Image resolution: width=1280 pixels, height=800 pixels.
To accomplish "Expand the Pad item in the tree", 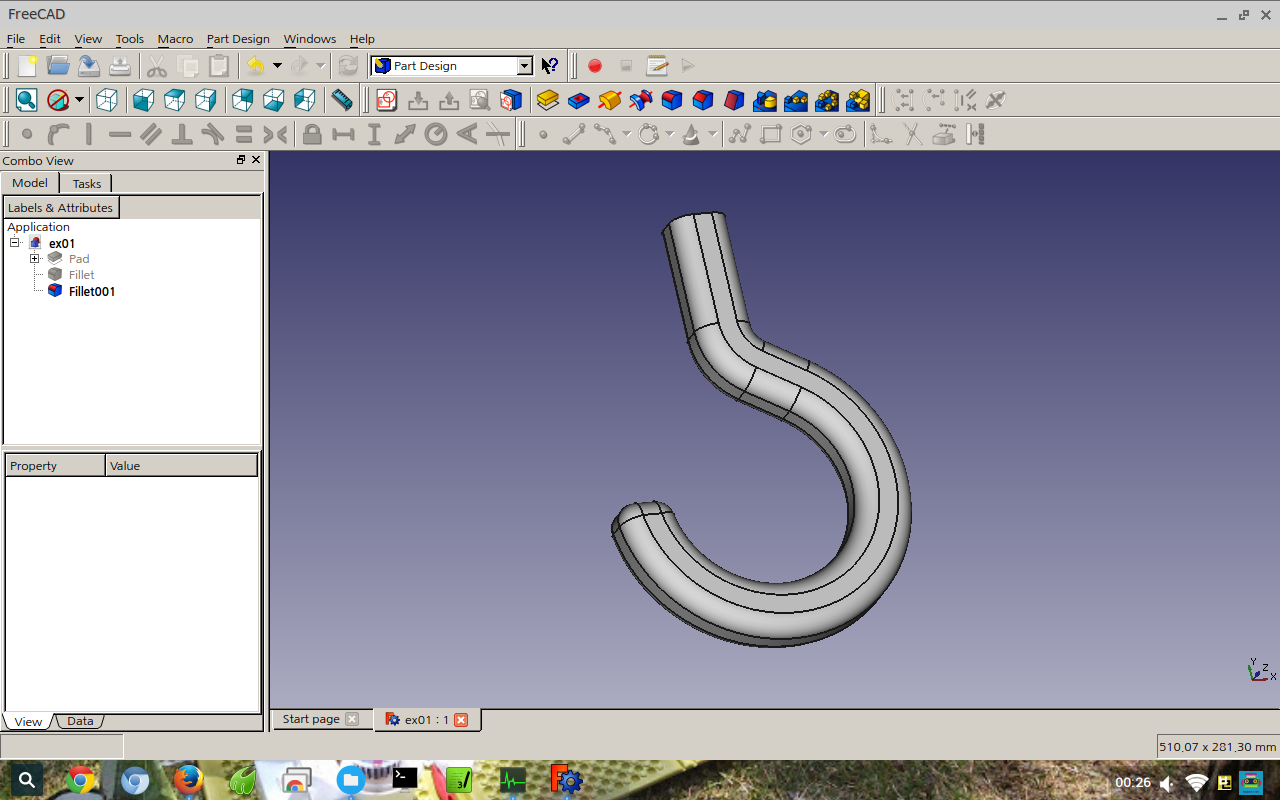I will click(x=35, y=258).
